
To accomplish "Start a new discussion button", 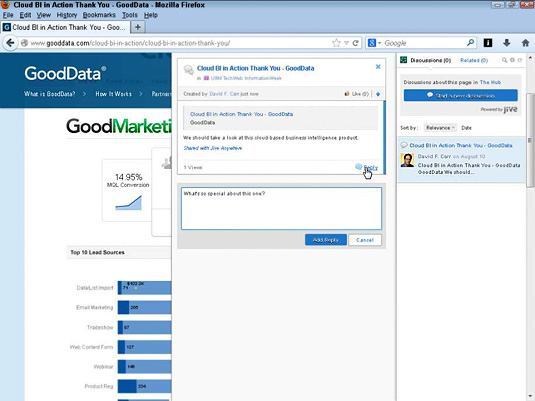I will point(460,95).
